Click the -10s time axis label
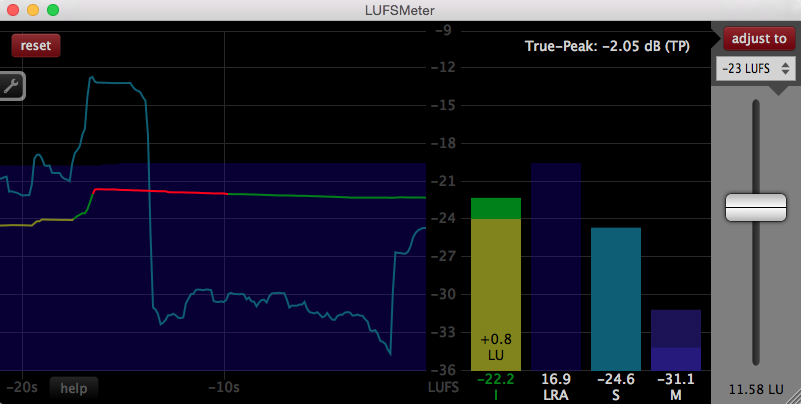 (x=224, y=388)
